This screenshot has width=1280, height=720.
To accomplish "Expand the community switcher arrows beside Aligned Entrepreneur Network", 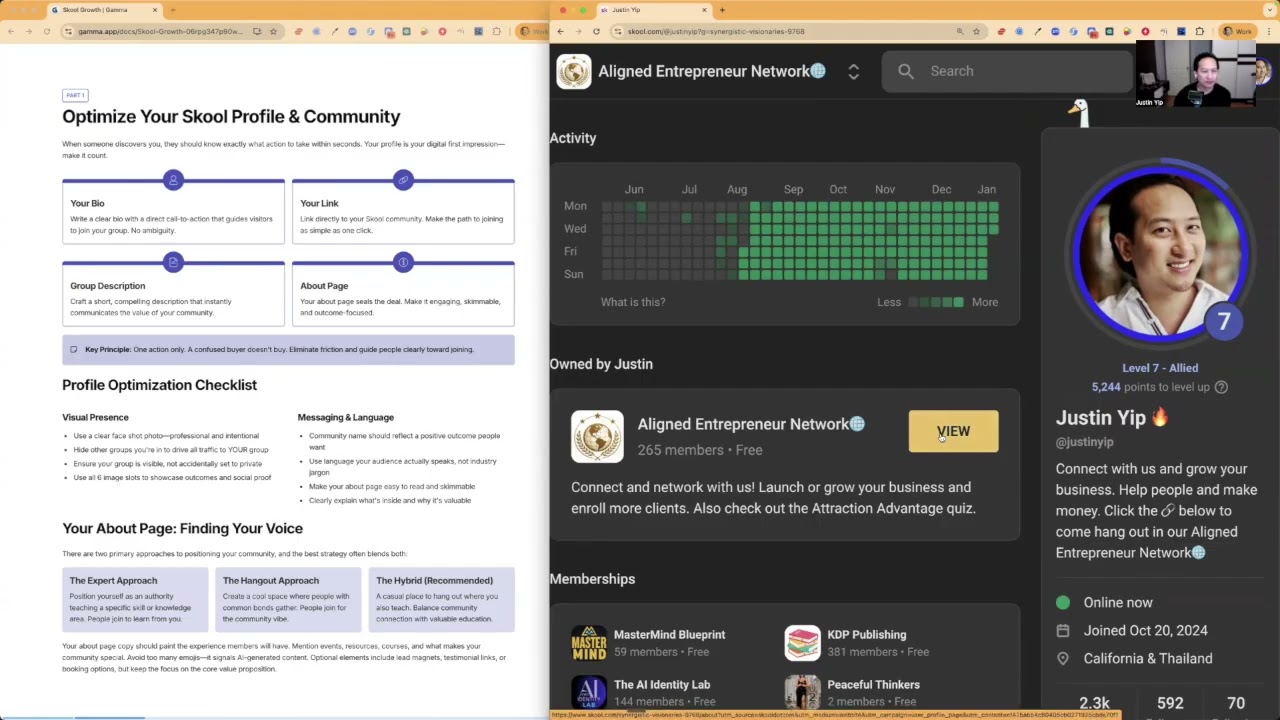I will pos(853,71).
